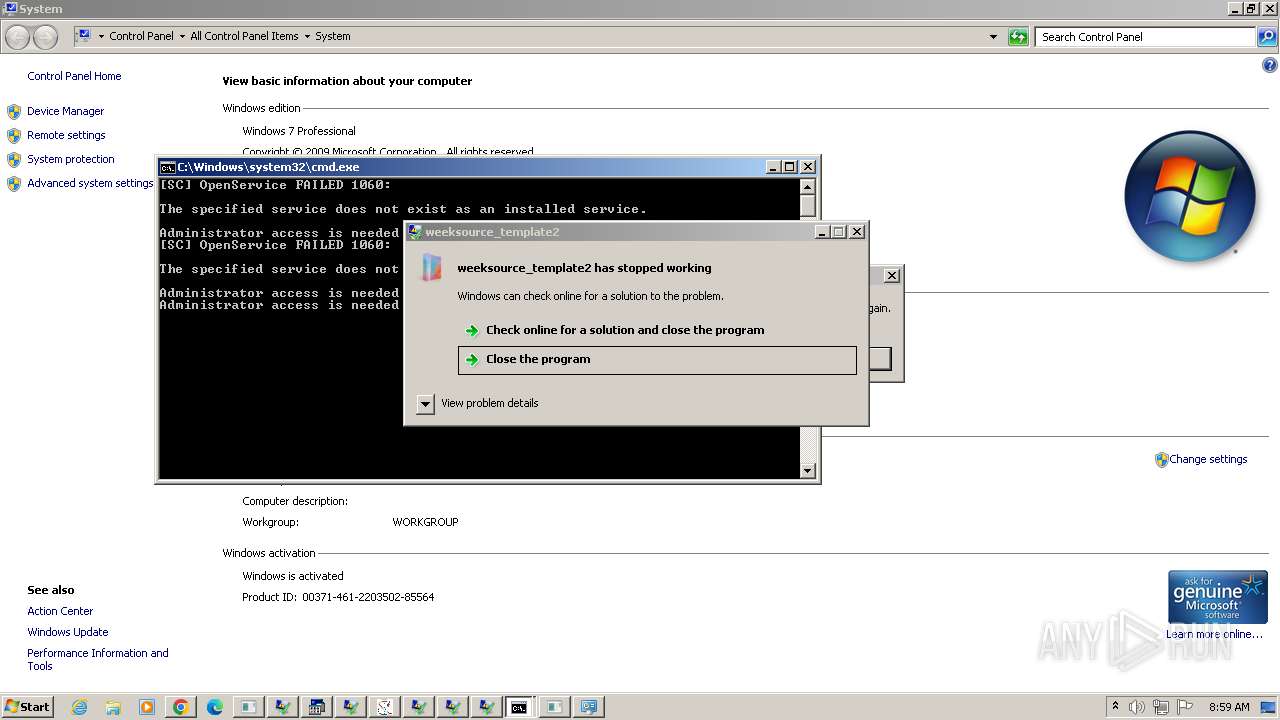Click the Windows logo image
This screenshot has height=720, width=1280.
(x=1189, y=196)
